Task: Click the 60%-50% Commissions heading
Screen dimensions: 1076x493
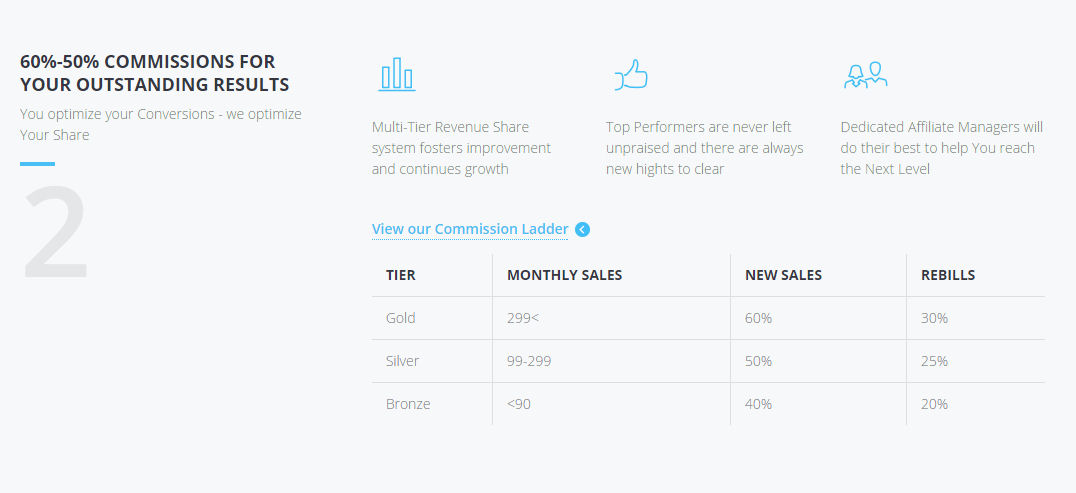Action: coord(154,73)
